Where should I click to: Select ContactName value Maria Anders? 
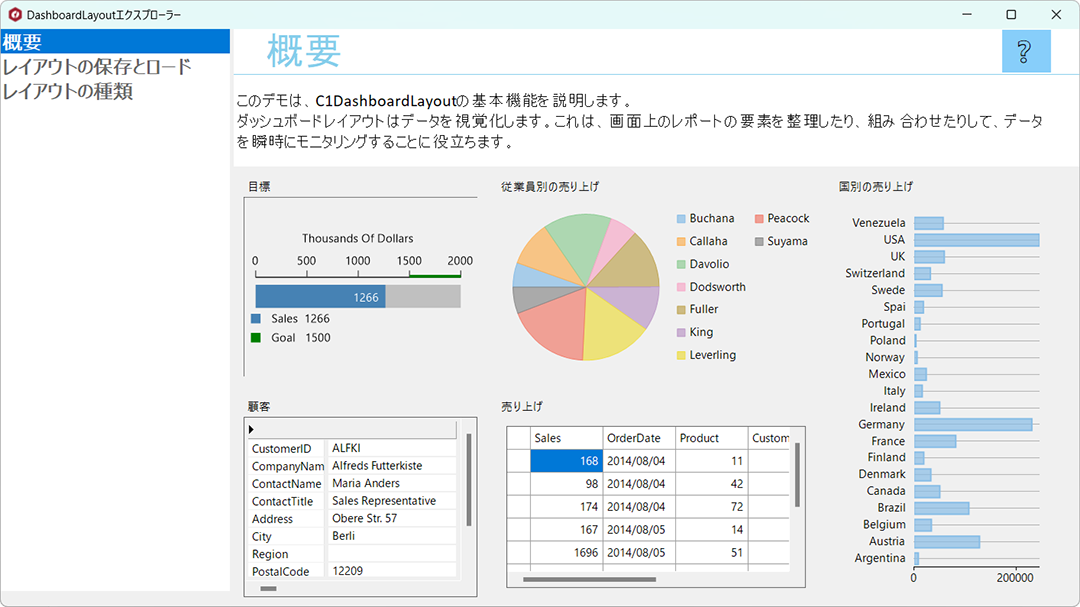coord(392,484)
